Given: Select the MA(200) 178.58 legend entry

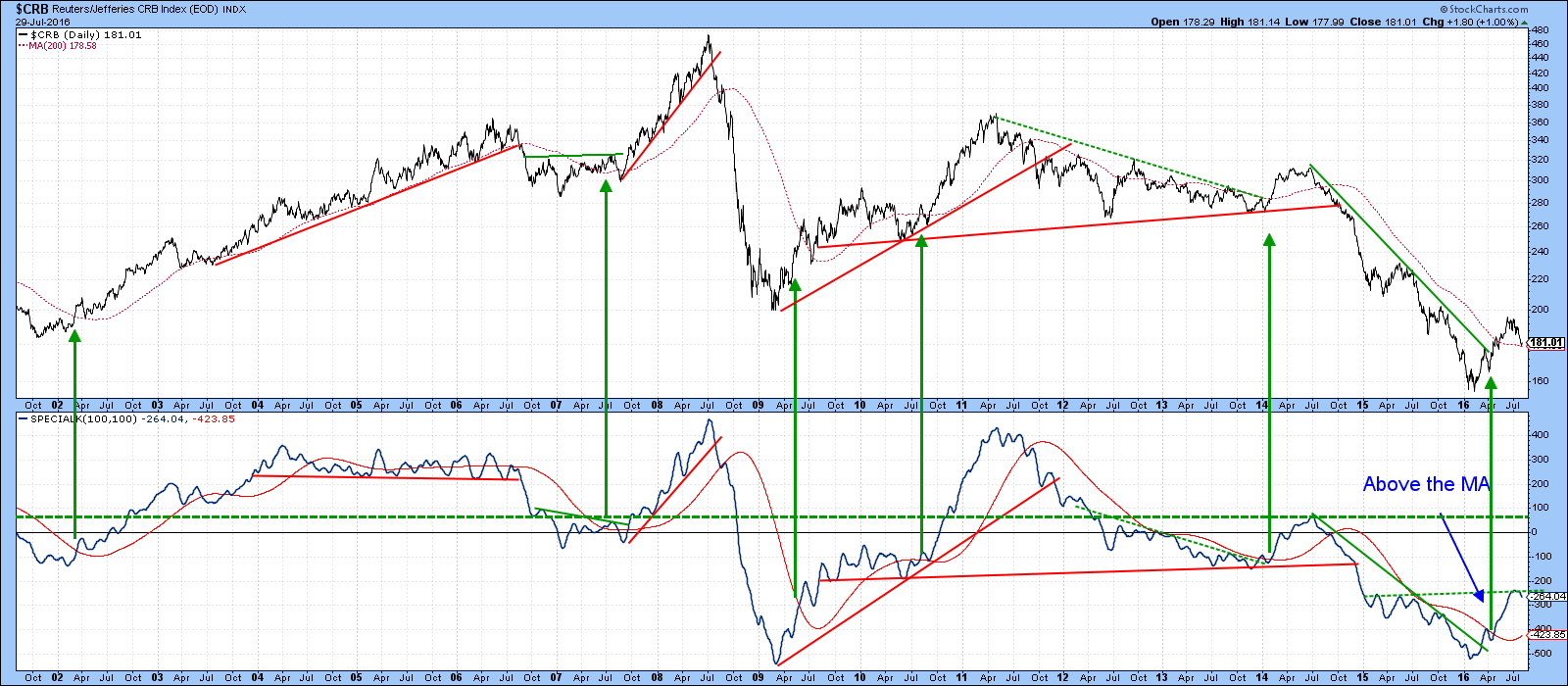Looking at the screenshot, I should point(58,46).
